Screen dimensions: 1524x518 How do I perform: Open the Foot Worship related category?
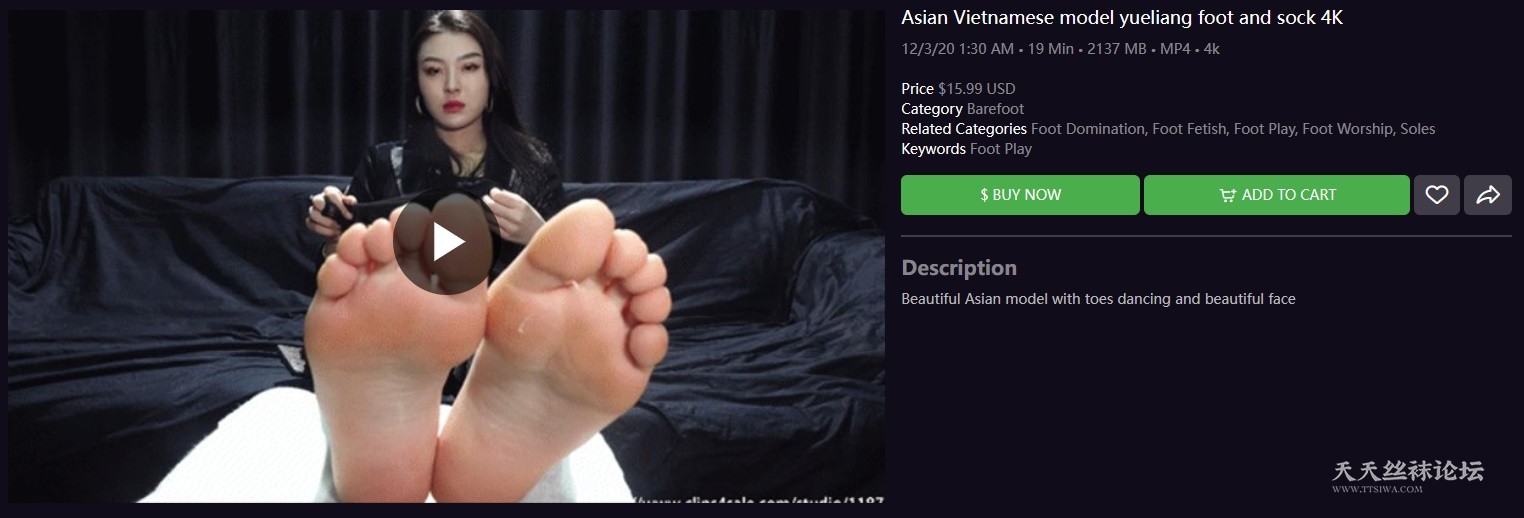coord(1347,129)
